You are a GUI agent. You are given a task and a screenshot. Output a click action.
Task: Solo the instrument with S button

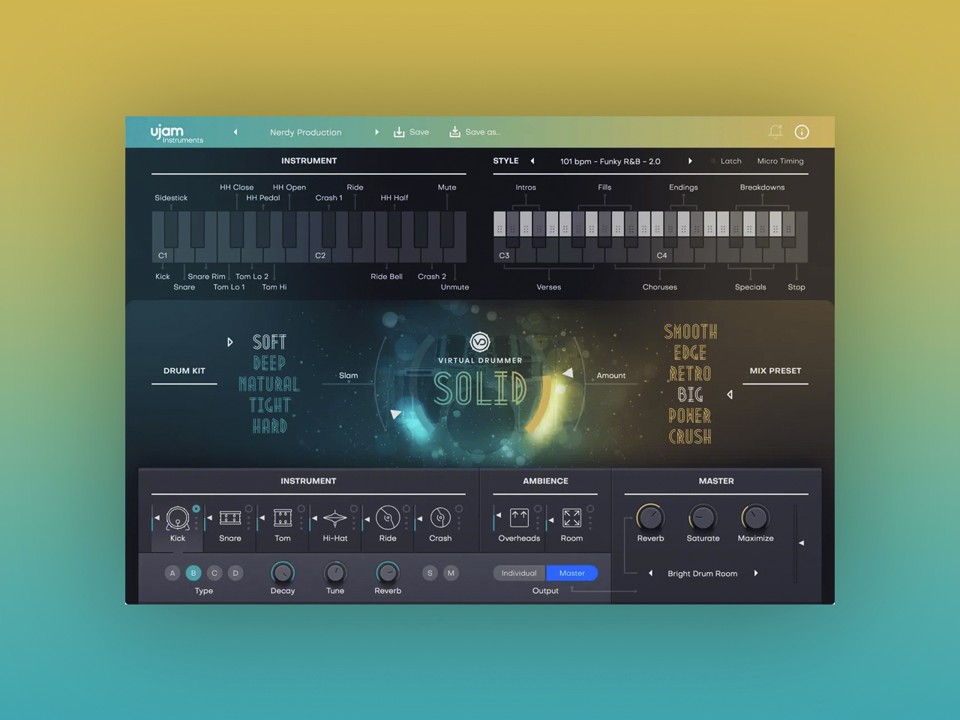pos(430,573)
